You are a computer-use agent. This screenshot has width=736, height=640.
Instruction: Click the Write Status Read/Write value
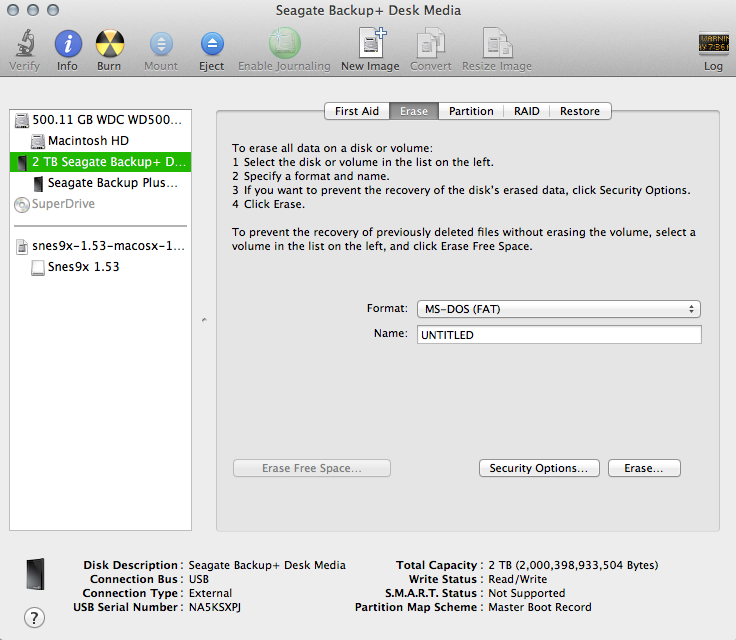pos(518,579)
